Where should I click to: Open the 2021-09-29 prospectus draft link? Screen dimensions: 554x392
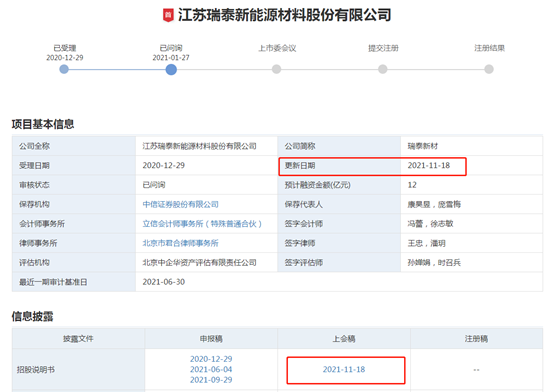tap(211, 380)
